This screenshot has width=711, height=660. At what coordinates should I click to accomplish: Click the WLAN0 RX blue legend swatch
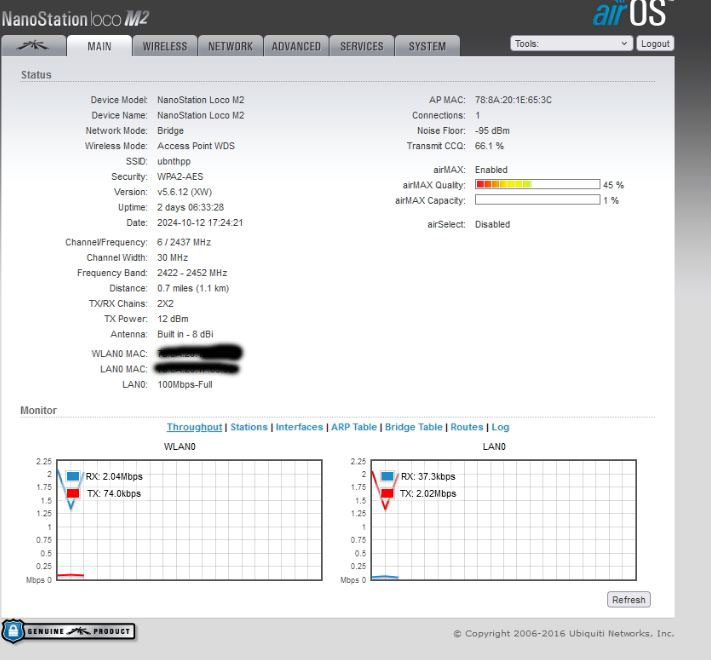click(73, 477)
